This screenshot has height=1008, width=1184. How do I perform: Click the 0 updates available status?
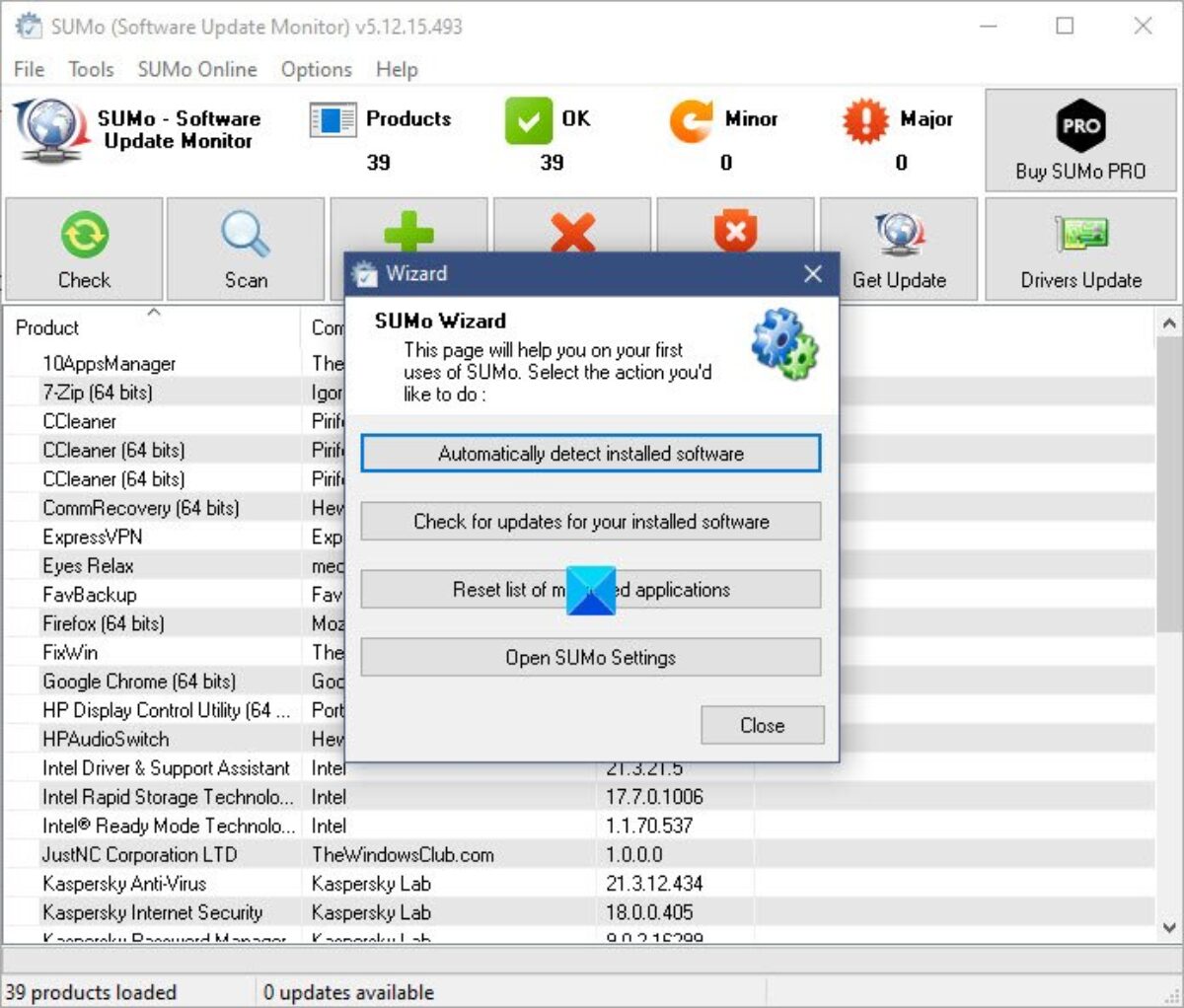tap(348, 992)
